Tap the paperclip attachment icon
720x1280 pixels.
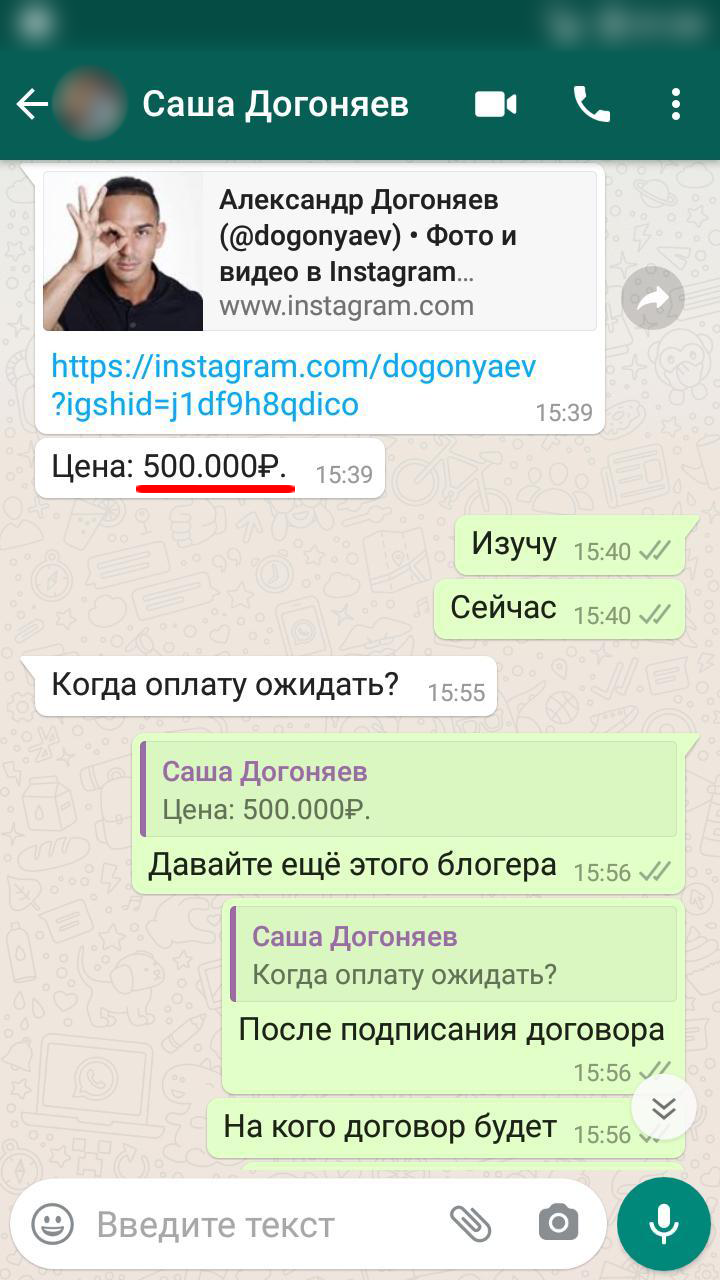(470, 1224)
